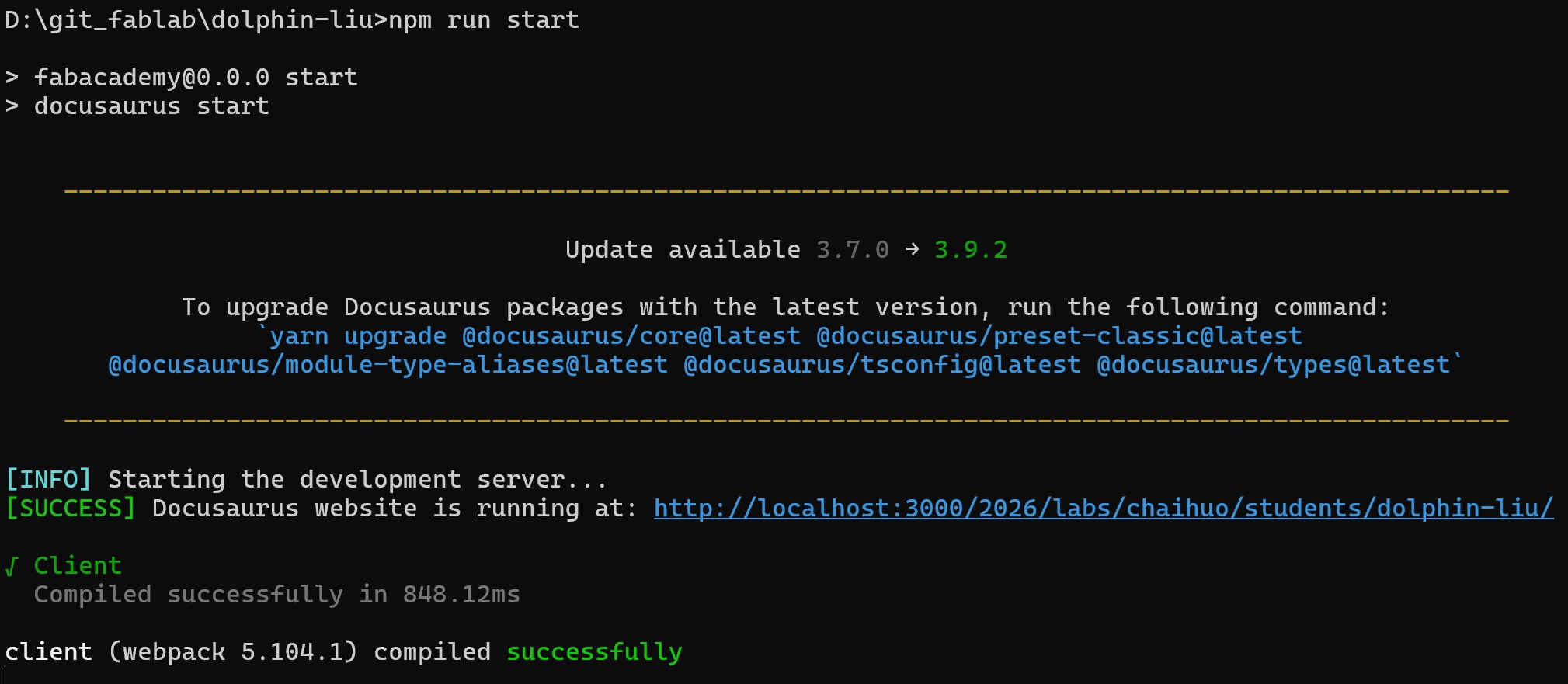Click the 'Compiled successfully in 848.12ms' line

[276, 595]
